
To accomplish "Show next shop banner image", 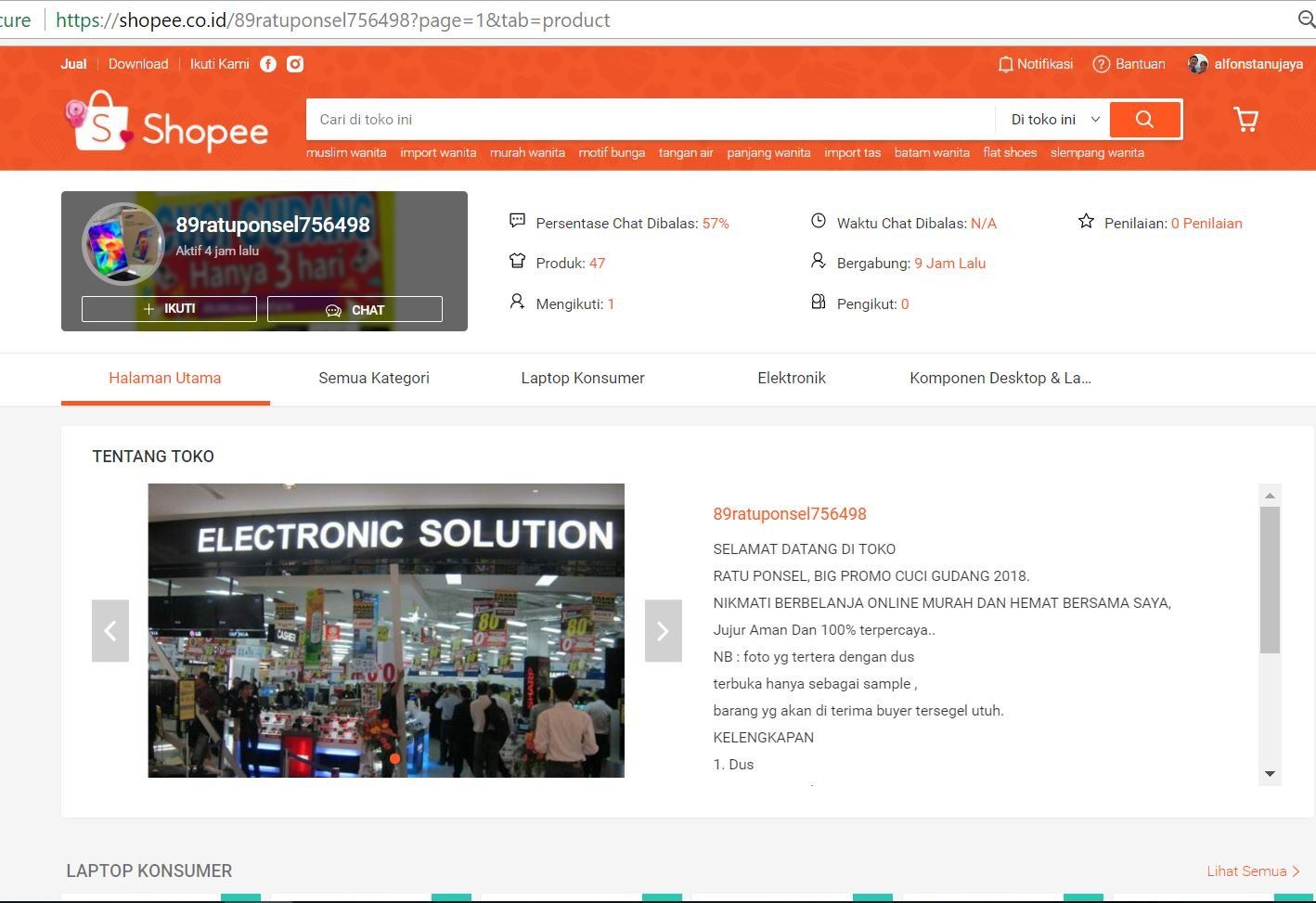I will click(664, 631).
